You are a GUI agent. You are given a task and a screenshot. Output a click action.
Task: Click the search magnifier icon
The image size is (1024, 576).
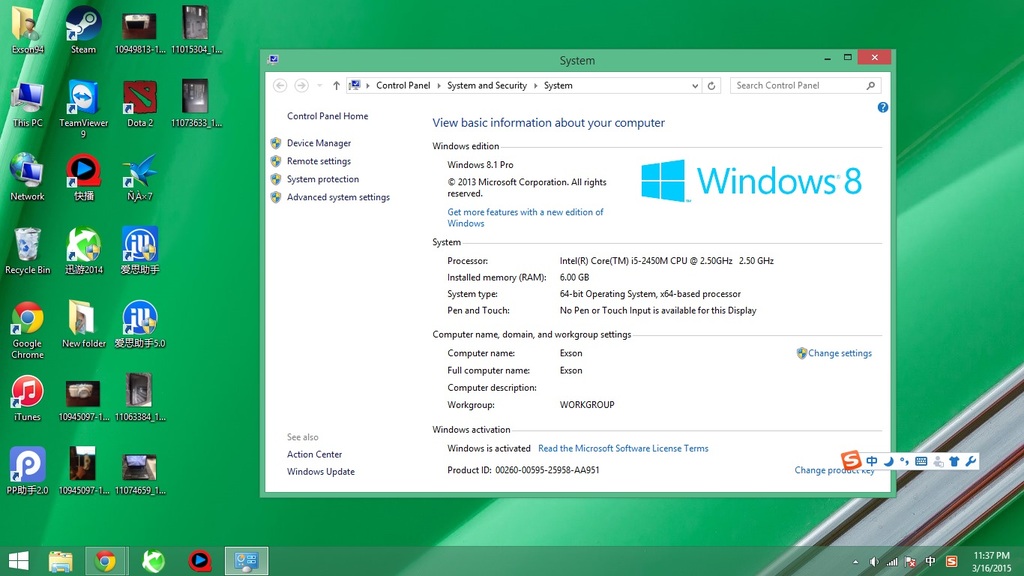tap(871, 86)
